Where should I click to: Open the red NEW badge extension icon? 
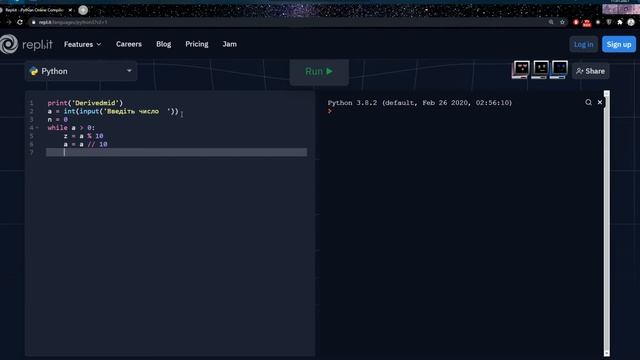587,22
